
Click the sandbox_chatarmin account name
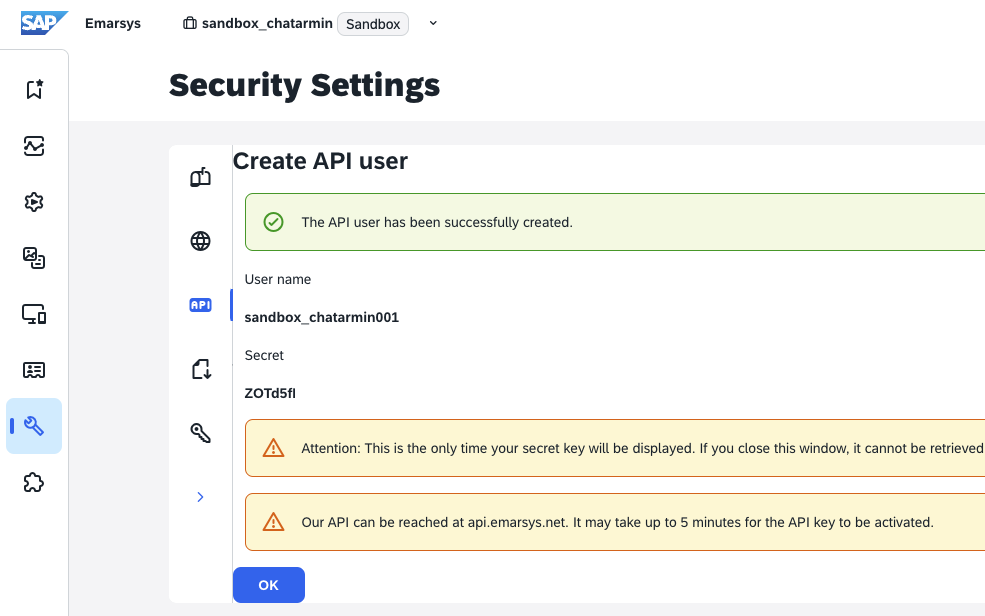coord(266,24)
